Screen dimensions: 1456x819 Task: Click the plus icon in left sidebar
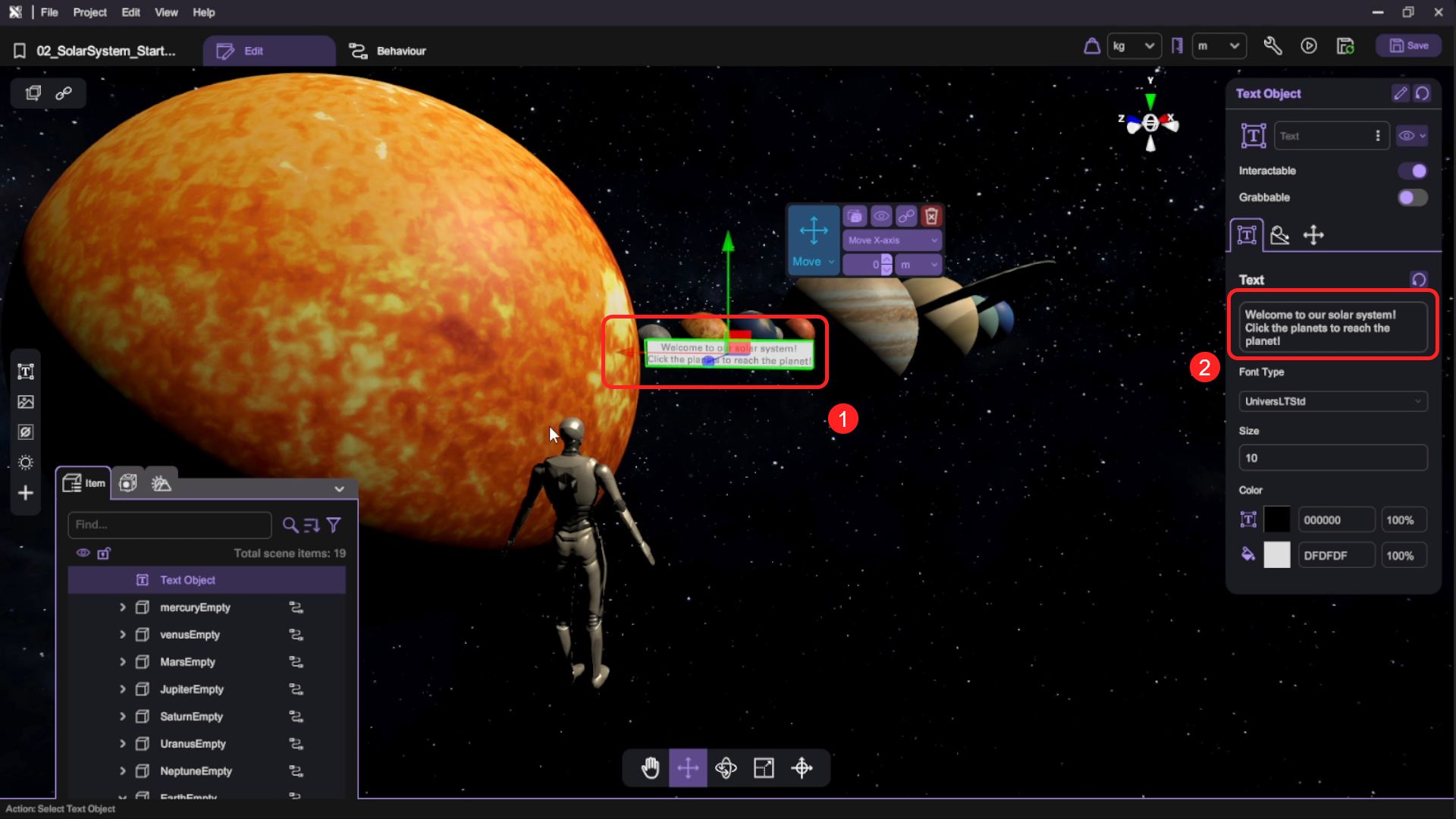pos(26,493)
